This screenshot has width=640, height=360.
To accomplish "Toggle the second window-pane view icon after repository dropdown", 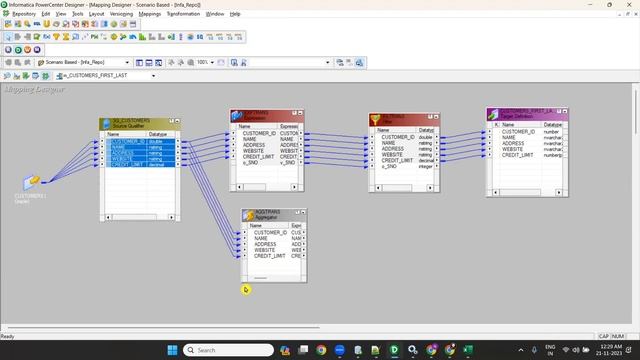I will click(x=149, y=62).
